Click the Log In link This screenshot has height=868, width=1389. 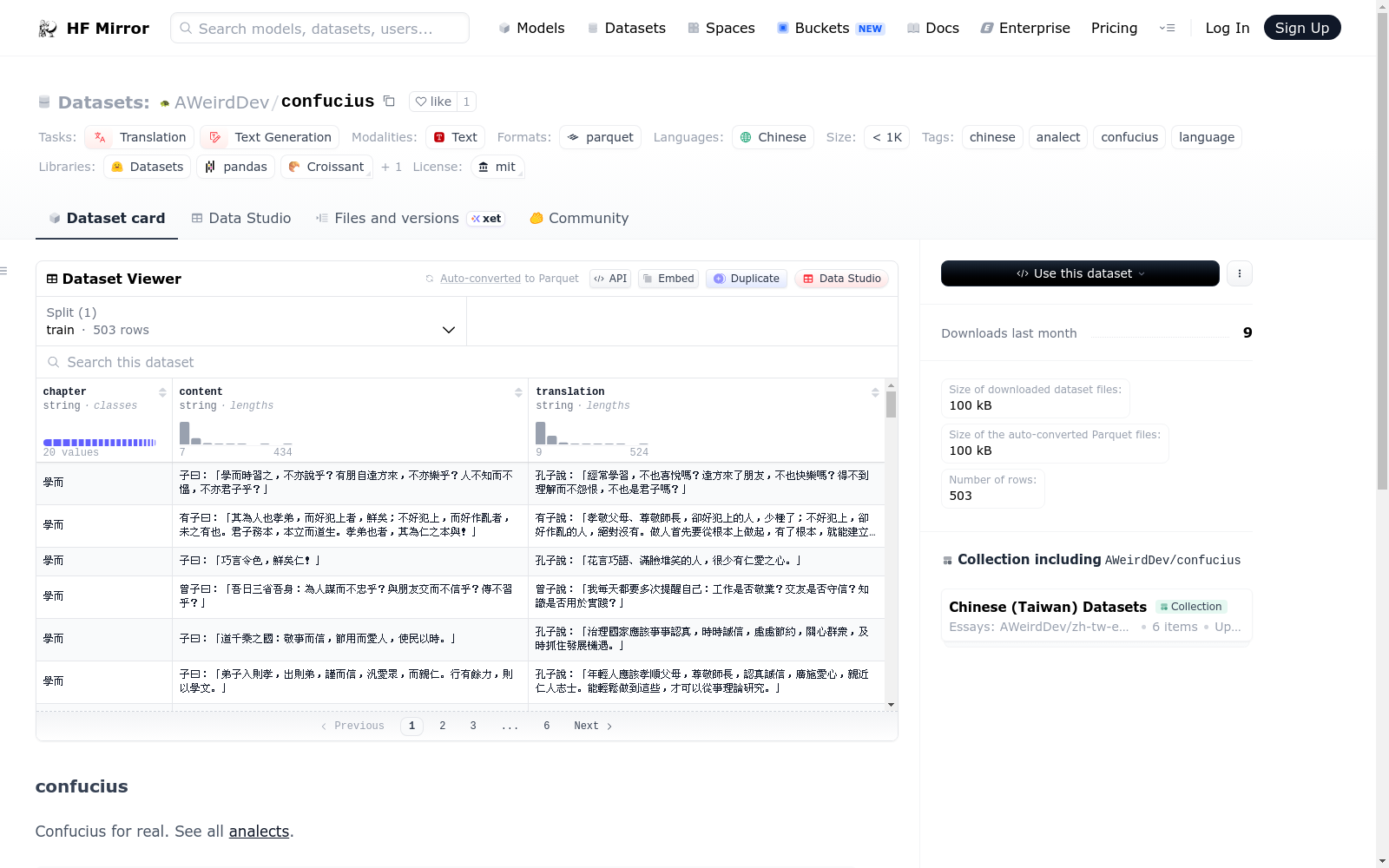[1227, 28]
